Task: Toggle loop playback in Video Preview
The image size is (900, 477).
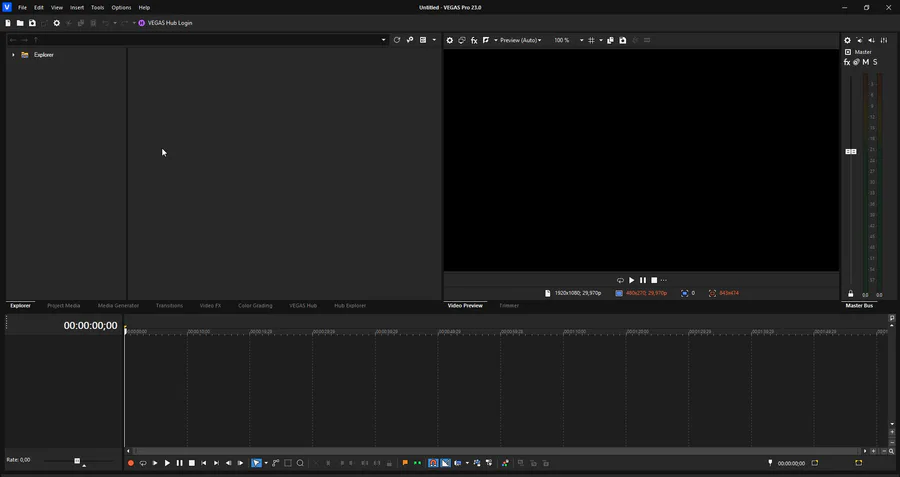Action: coord(620,281)
